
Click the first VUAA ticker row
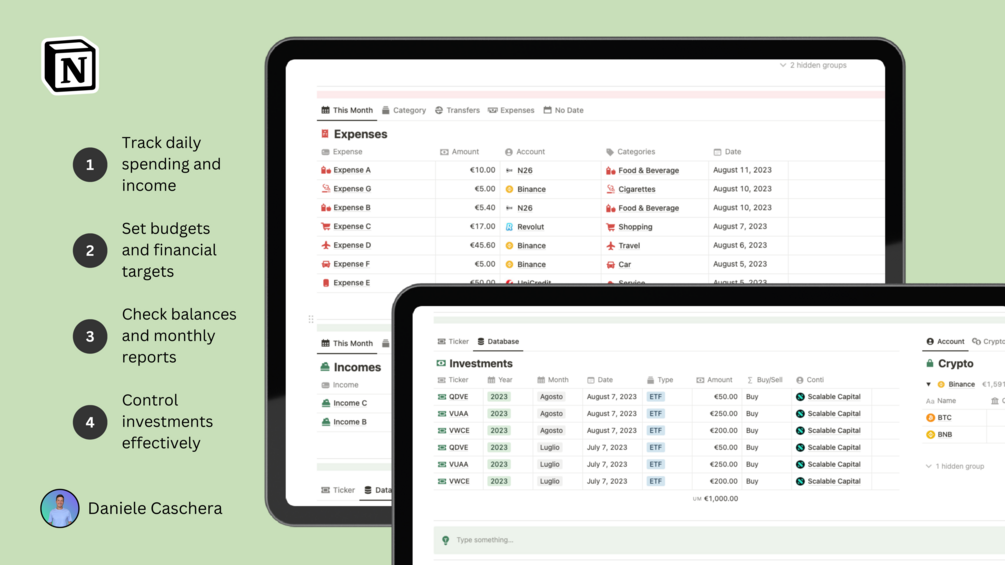coord(458,414)
